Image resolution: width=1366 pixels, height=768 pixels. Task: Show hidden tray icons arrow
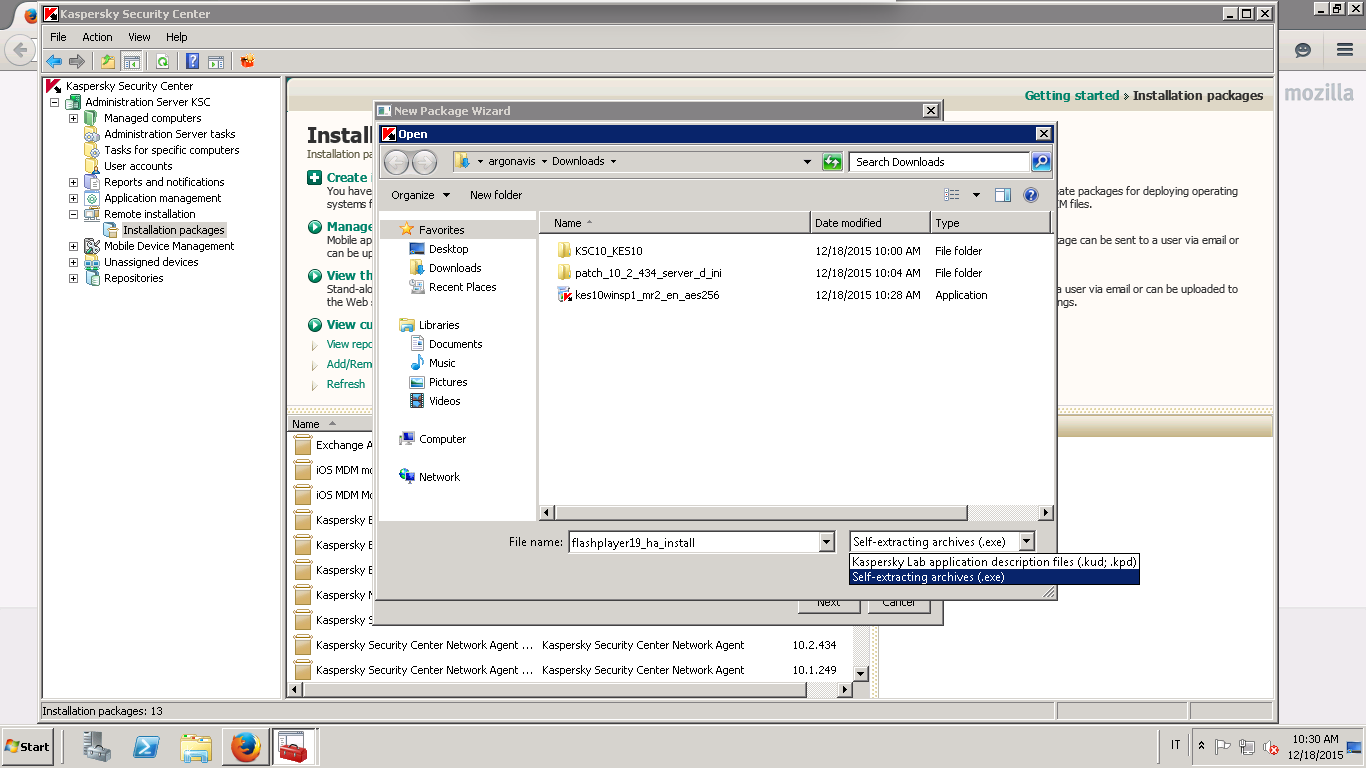[1201, 747]
